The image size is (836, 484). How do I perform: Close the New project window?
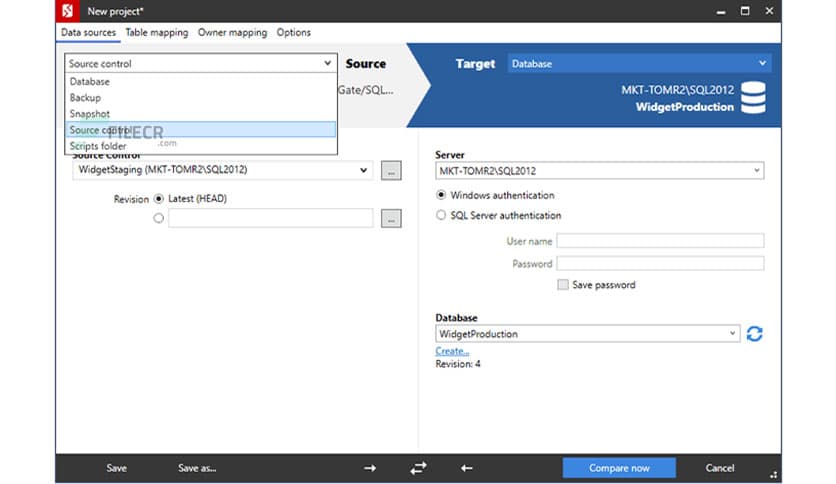769,11
